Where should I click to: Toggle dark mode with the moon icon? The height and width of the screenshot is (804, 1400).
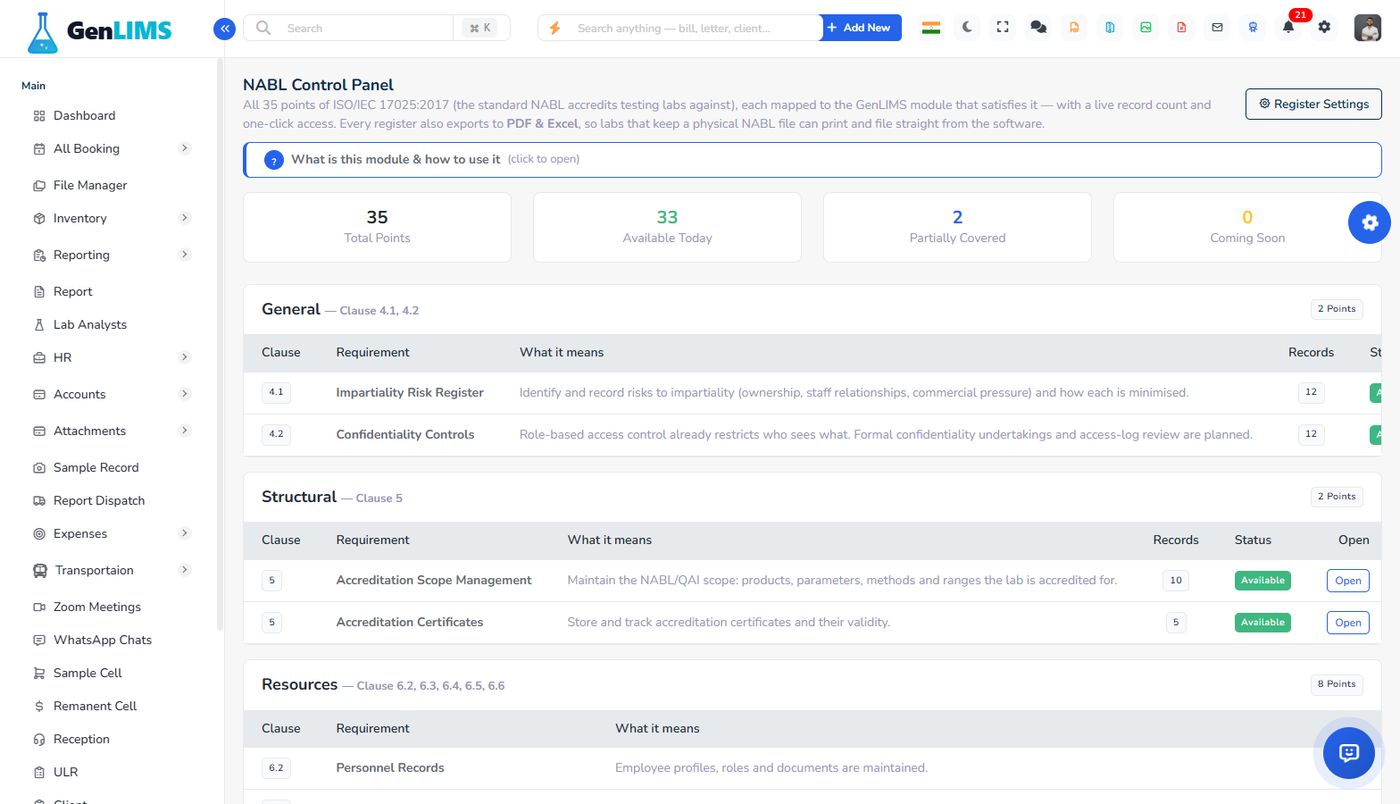[x=967, y=28]
